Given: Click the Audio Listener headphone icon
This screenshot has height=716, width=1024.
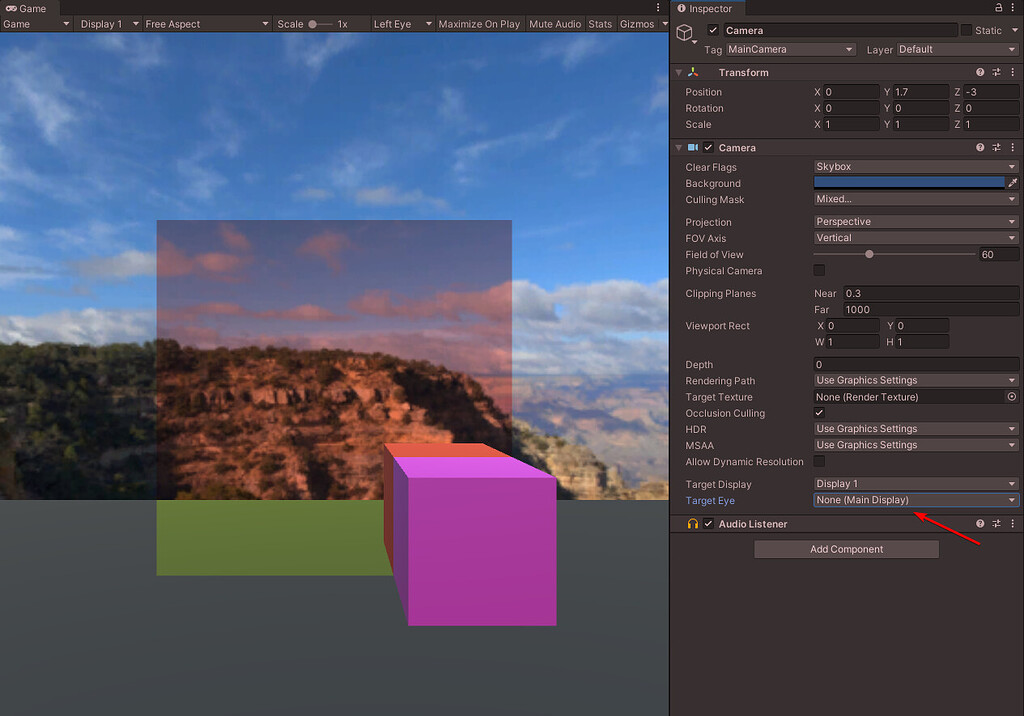Looking at the screenshot, I should click(692, 523).
